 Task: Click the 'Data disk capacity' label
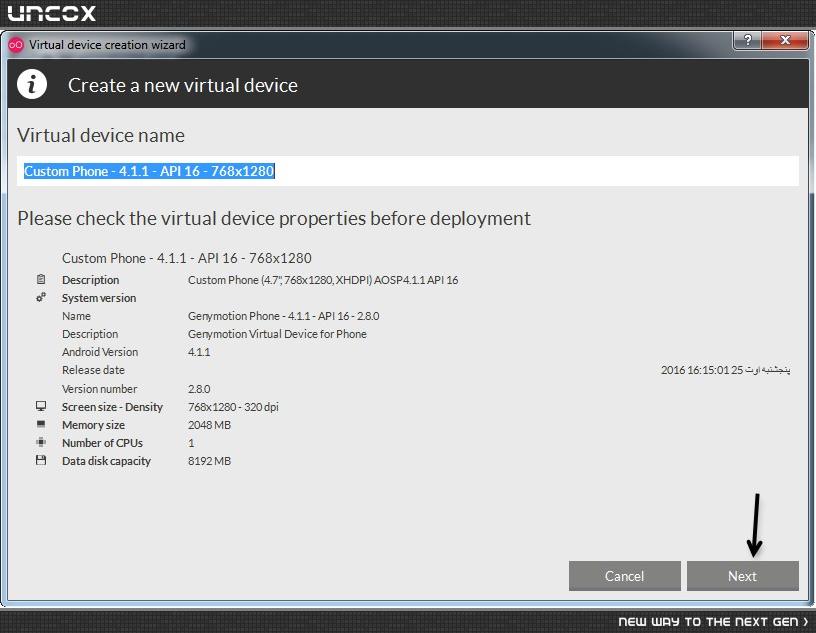point(106,461)
